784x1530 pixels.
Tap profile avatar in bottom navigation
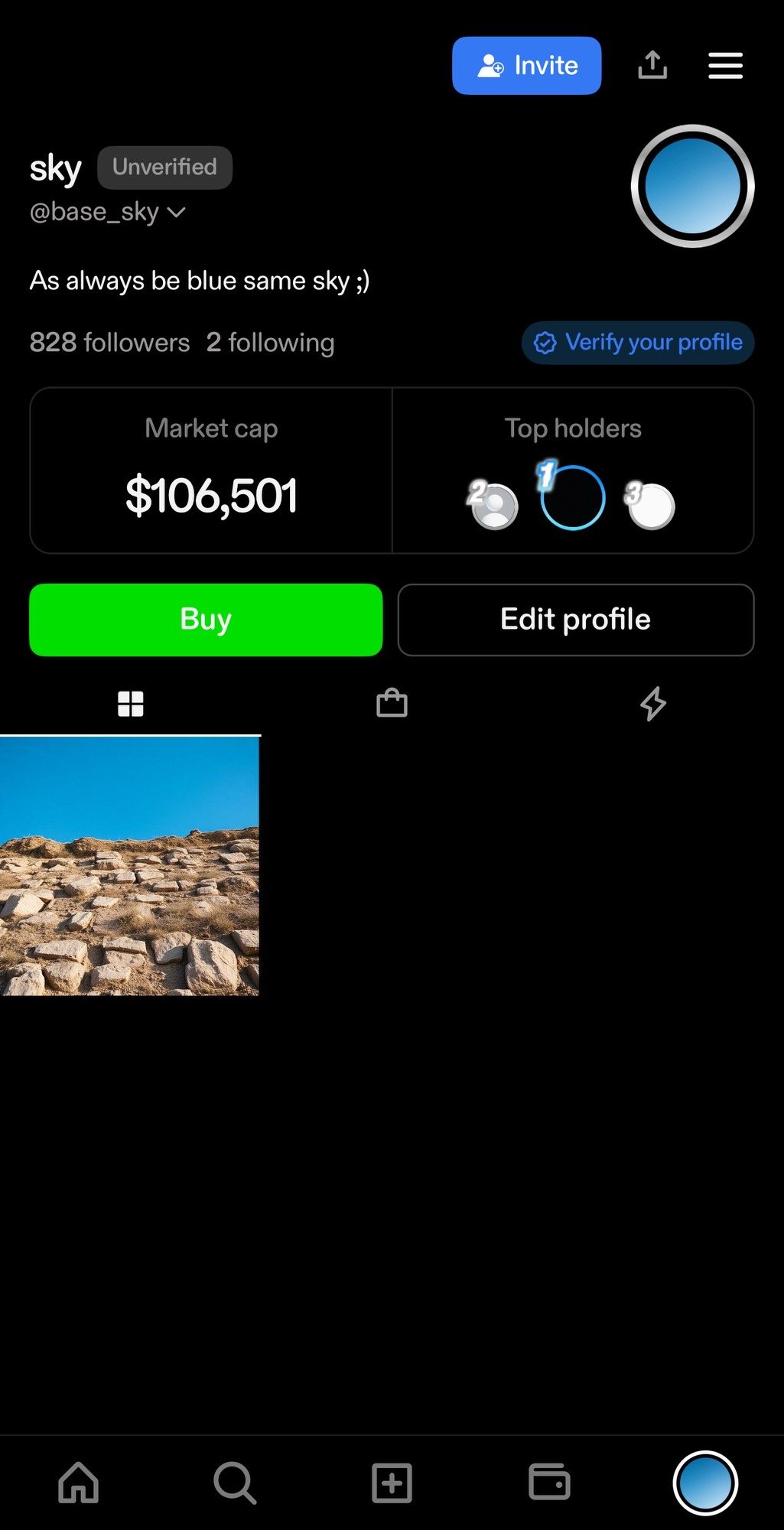(x=705, y=1483)
